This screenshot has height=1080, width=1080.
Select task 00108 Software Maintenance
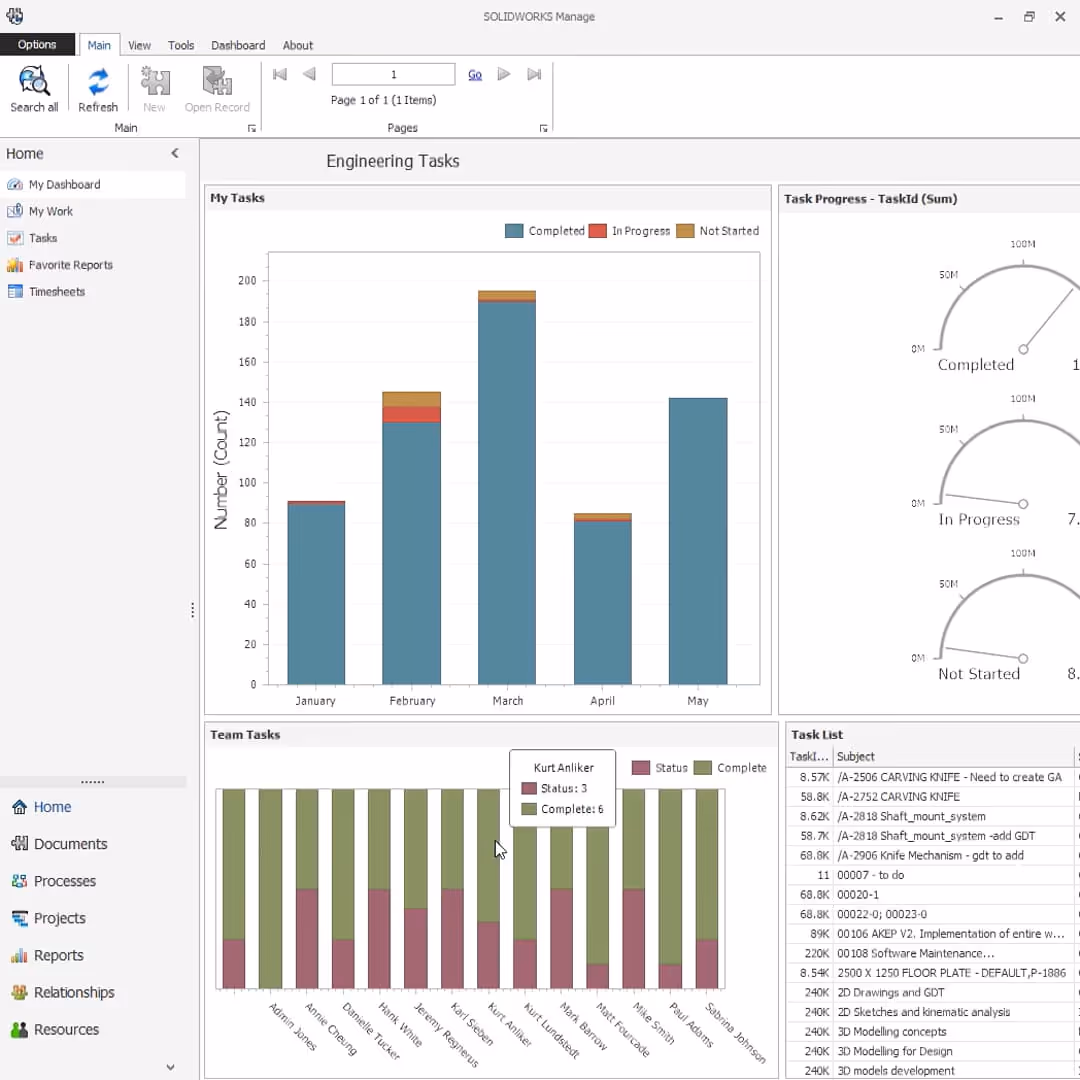[x=933, y=953]
